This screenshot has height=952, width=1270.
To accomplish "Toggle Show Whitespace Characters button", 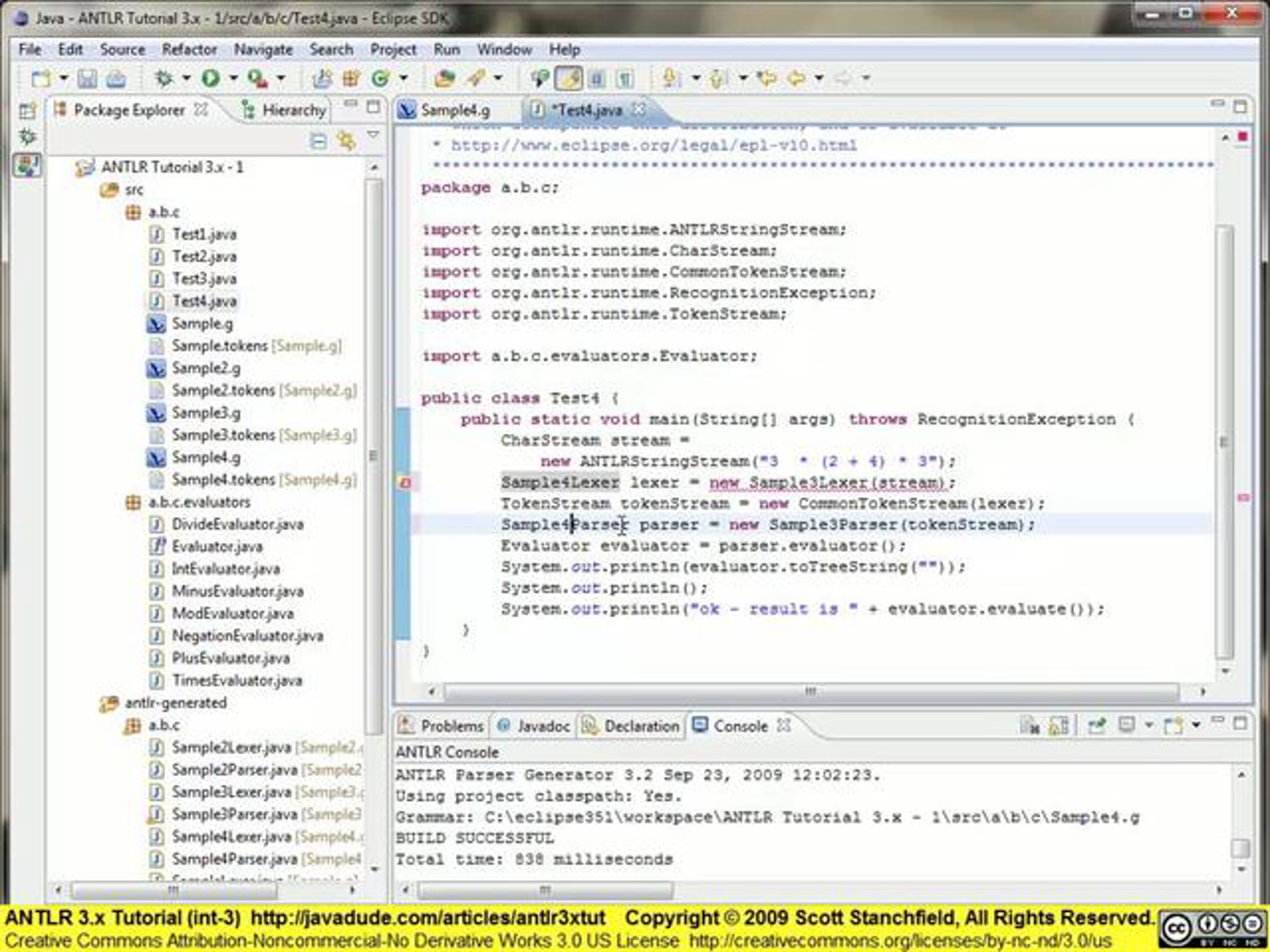I will click(625, 79).
